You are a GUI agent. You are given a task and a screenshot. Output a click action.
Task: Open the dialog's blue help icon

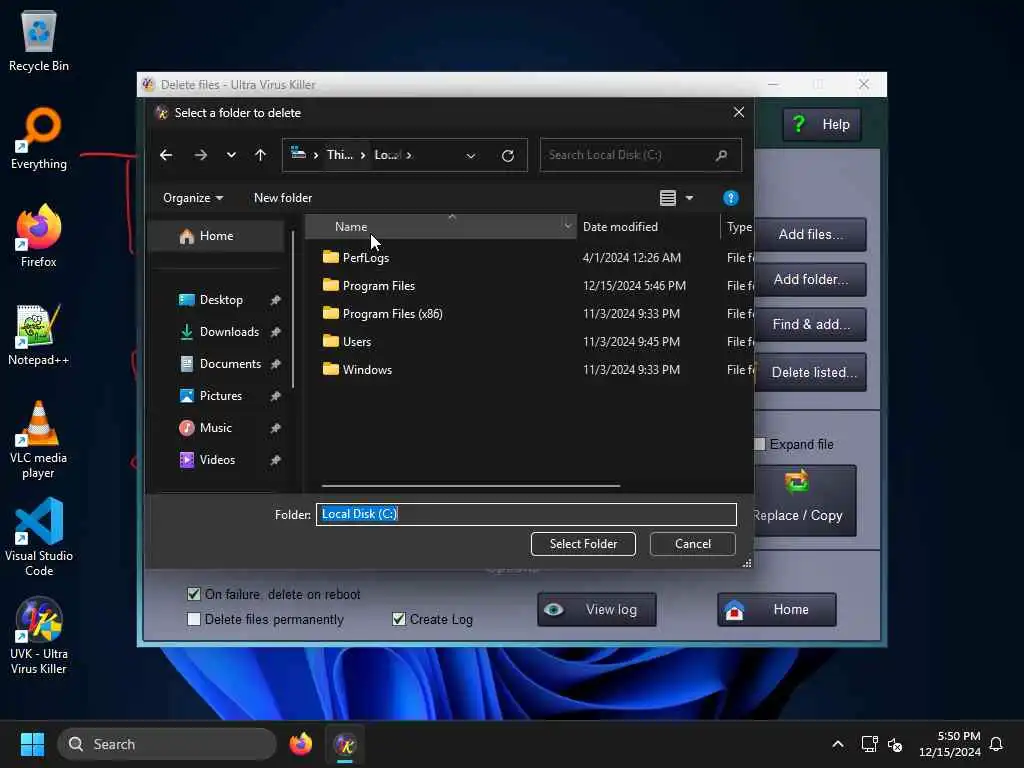tap(730, 198)
